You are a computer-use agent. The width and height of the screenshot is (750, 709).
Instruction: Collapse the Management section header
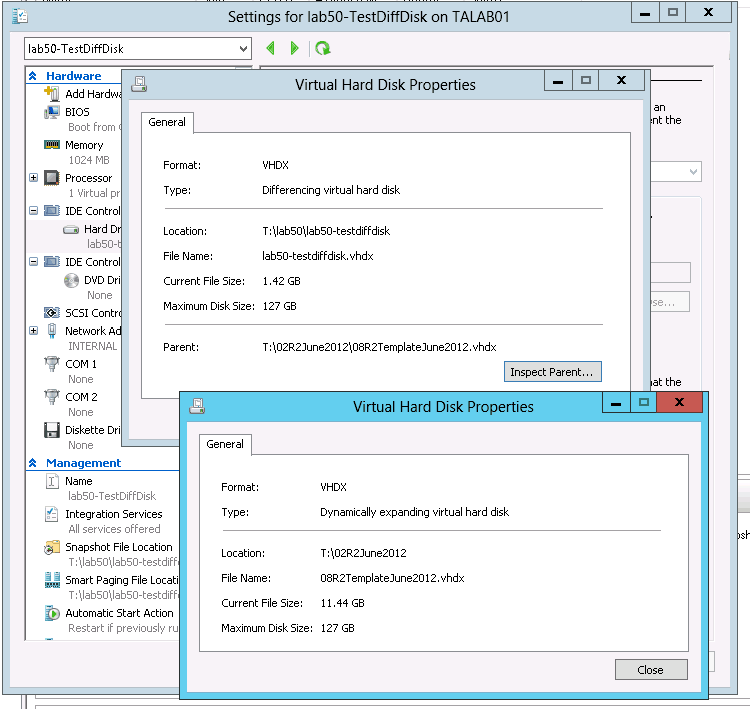pos(33,463)
